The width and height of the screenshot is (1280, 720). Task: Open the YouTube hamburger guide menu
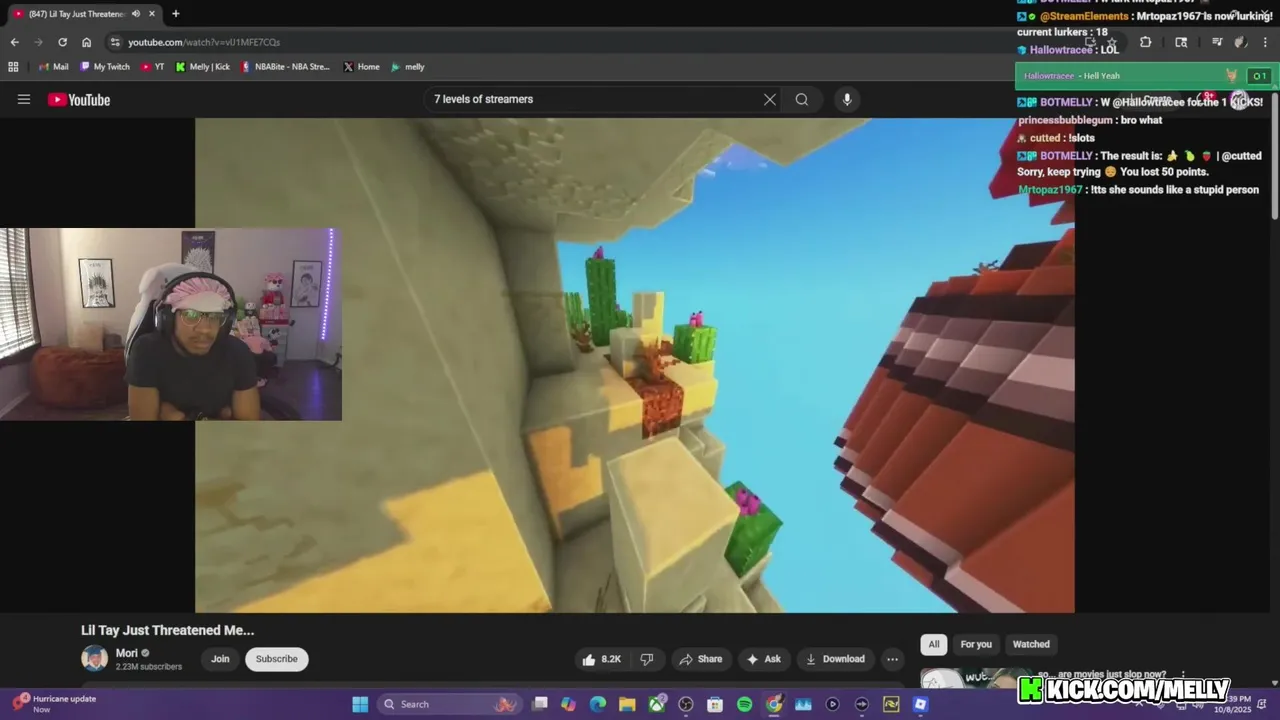coord(24,99)
